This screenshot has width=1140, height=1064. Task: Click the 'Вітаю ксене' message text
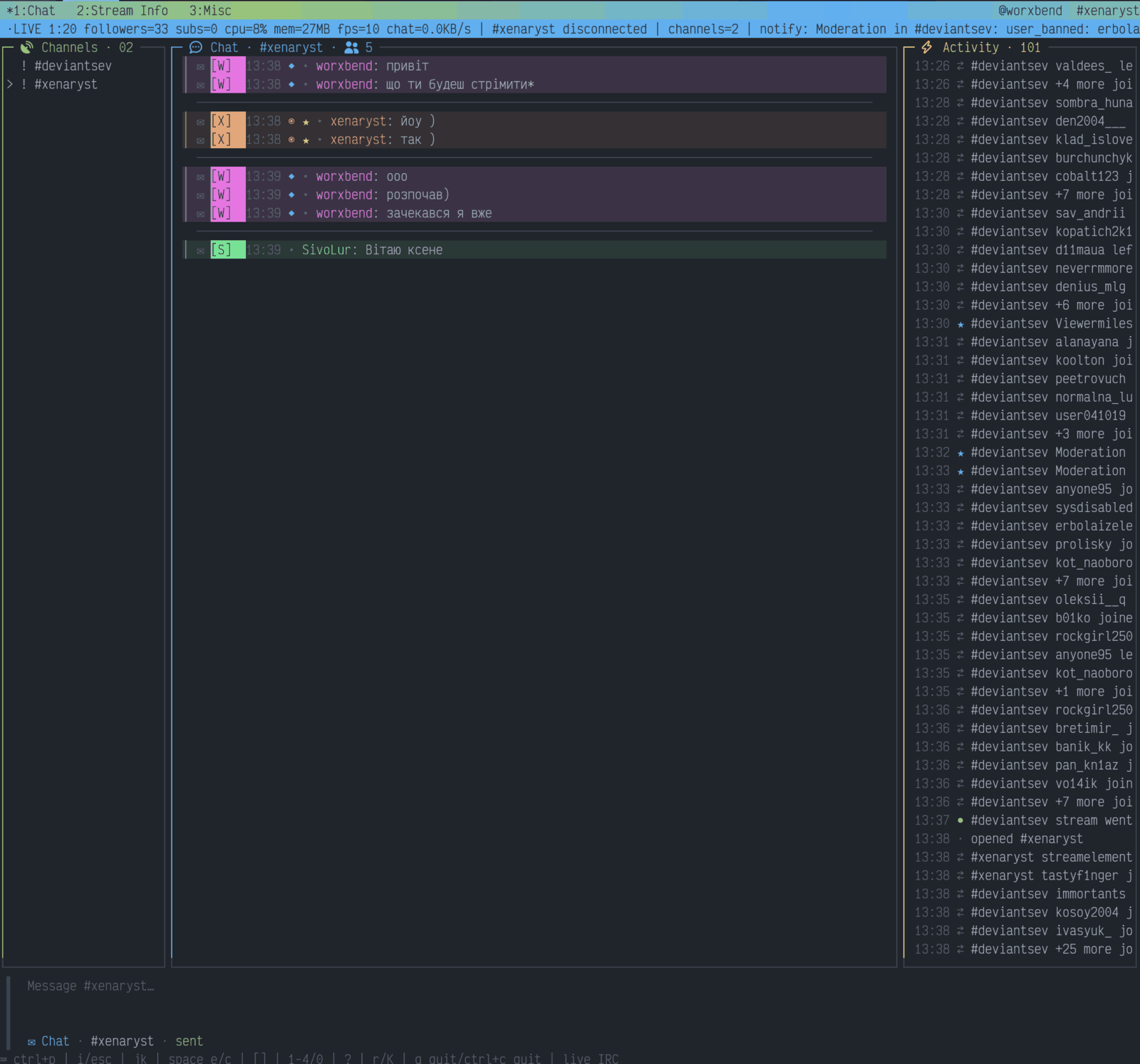click(x=404, y=250)
